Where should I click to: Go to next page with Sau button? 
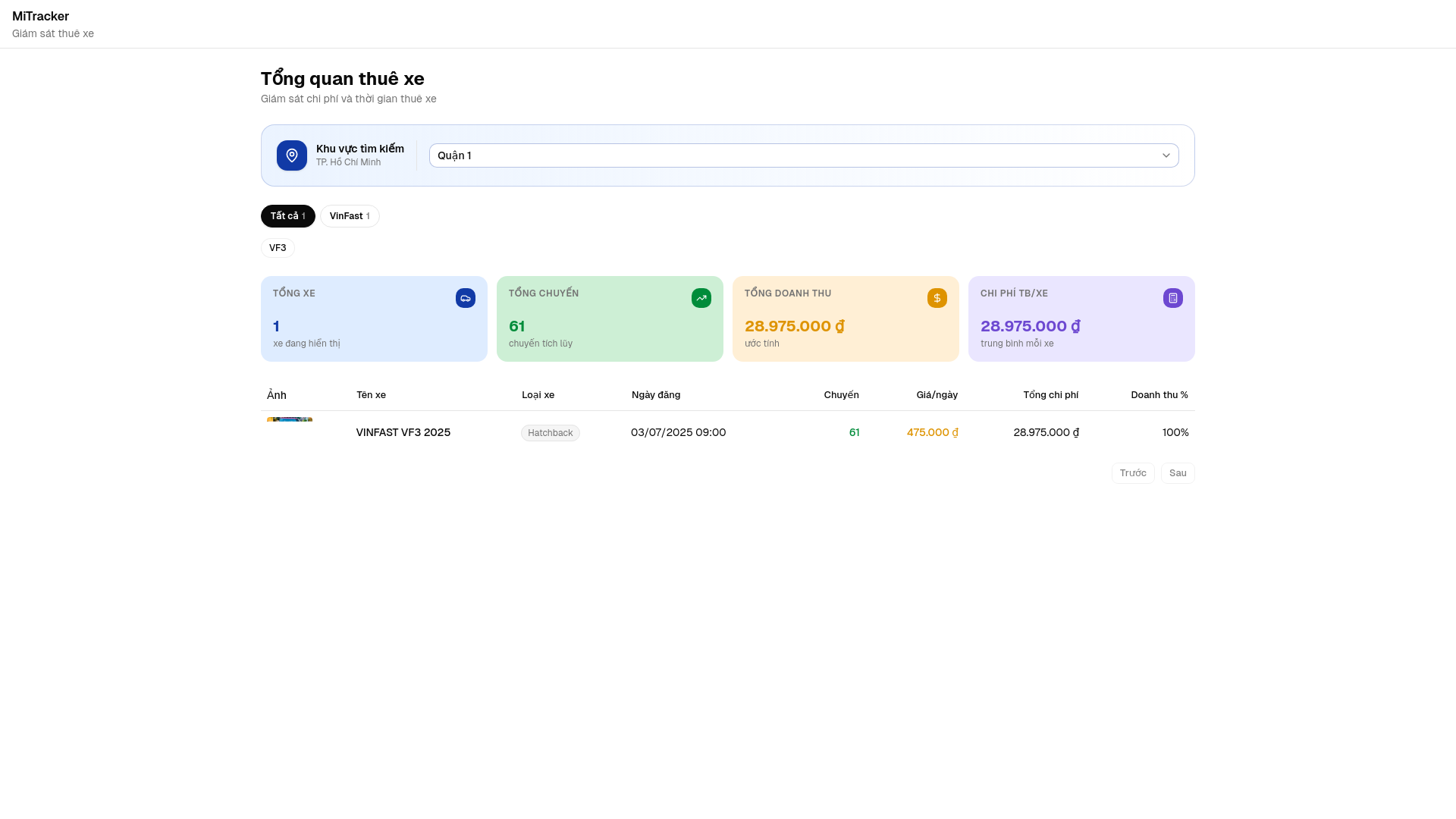[1178, 473]
